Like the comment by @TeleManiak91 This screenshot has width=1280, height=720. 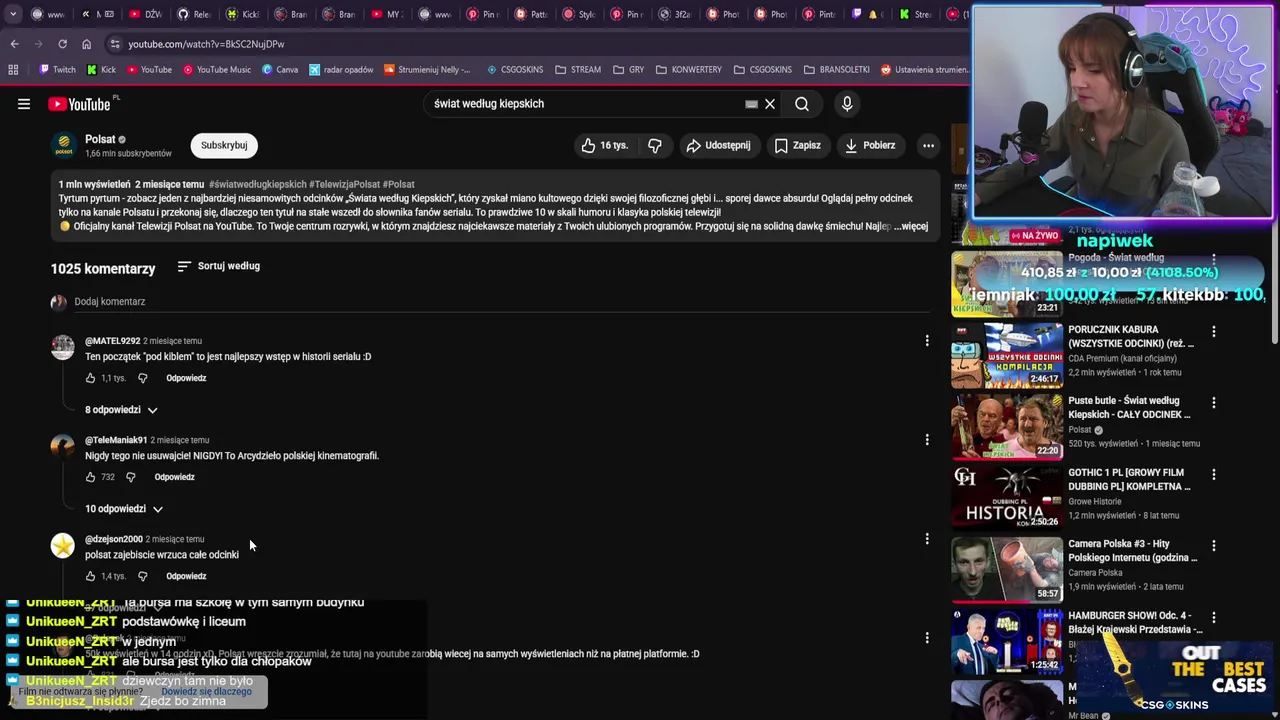click(x=90, y=477)
